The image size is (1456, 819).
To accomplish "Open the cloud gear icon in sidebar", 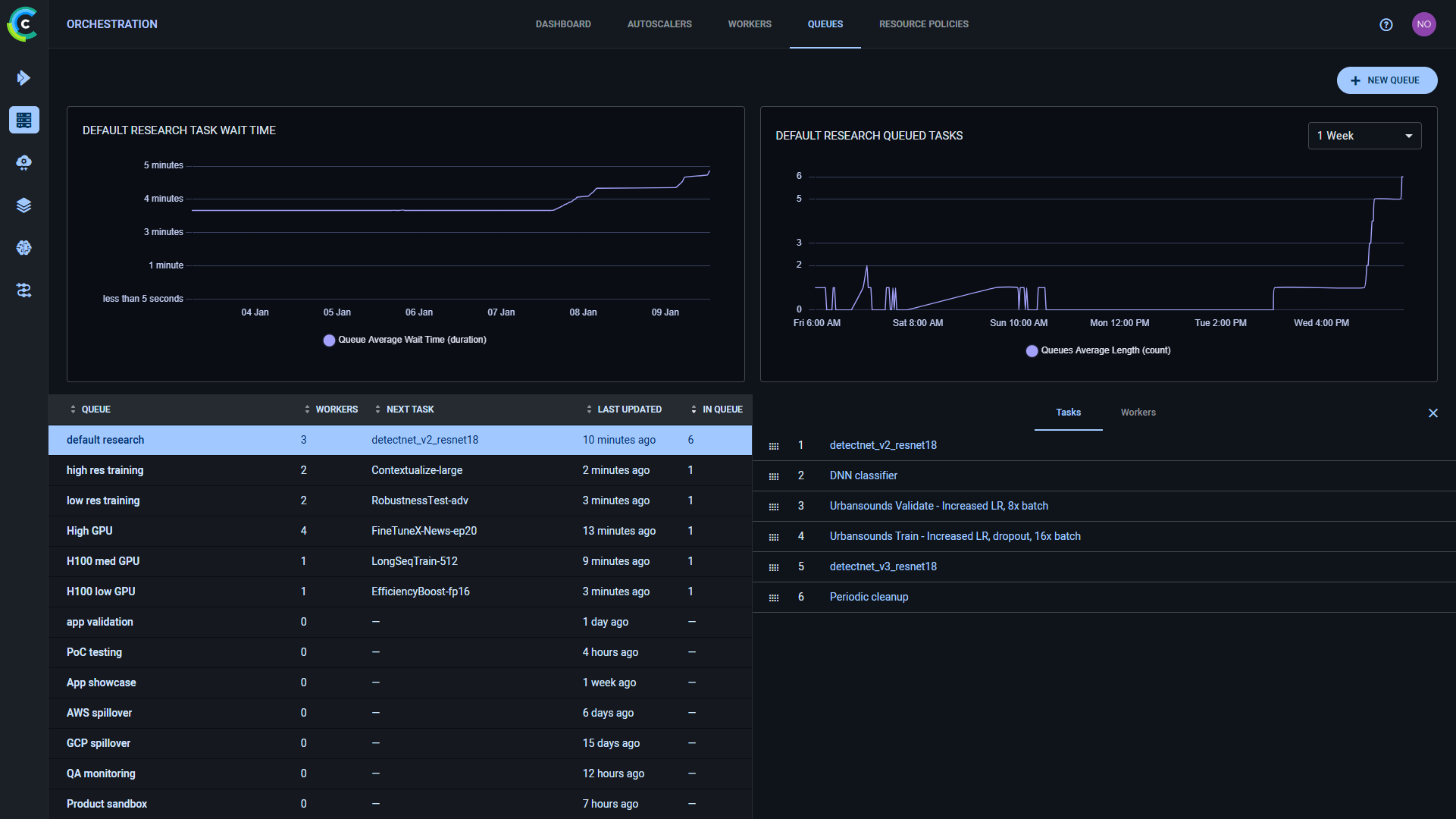I will [x=23, y=162].
